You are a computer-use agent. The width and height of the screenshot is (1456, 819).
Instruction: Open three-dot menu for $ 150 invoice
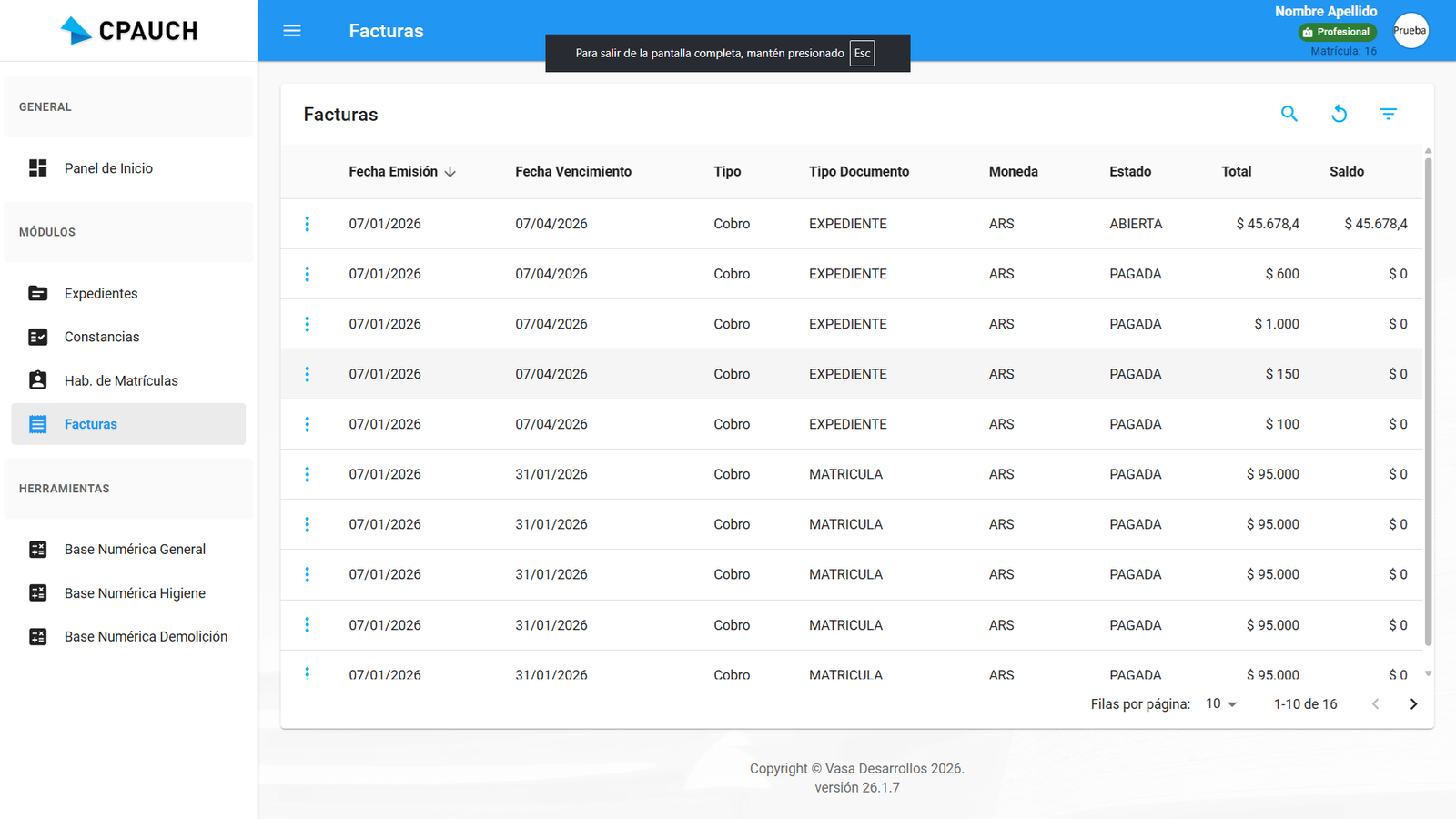pos(308,374)
